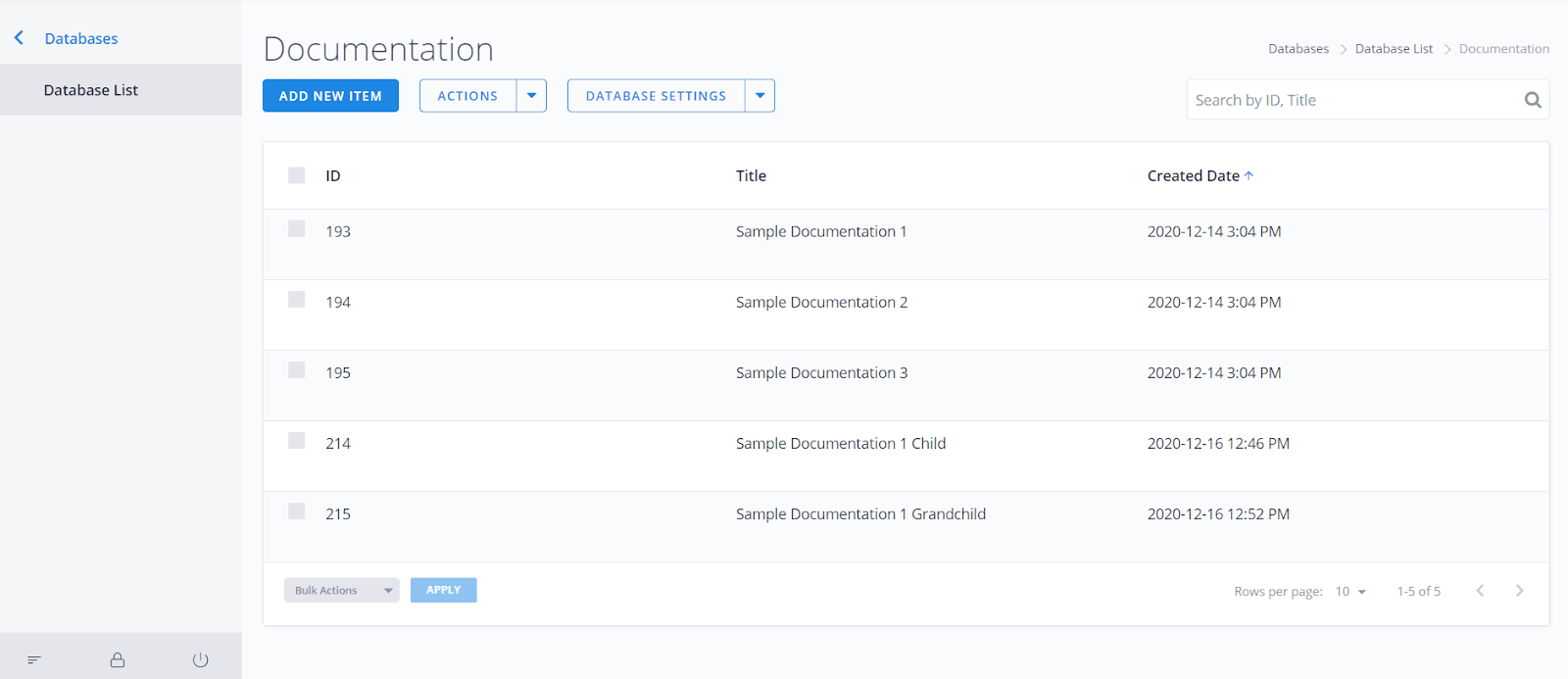Click the power icon in sidebar footer
The image size is (1568, 679).
coord(201,660)
